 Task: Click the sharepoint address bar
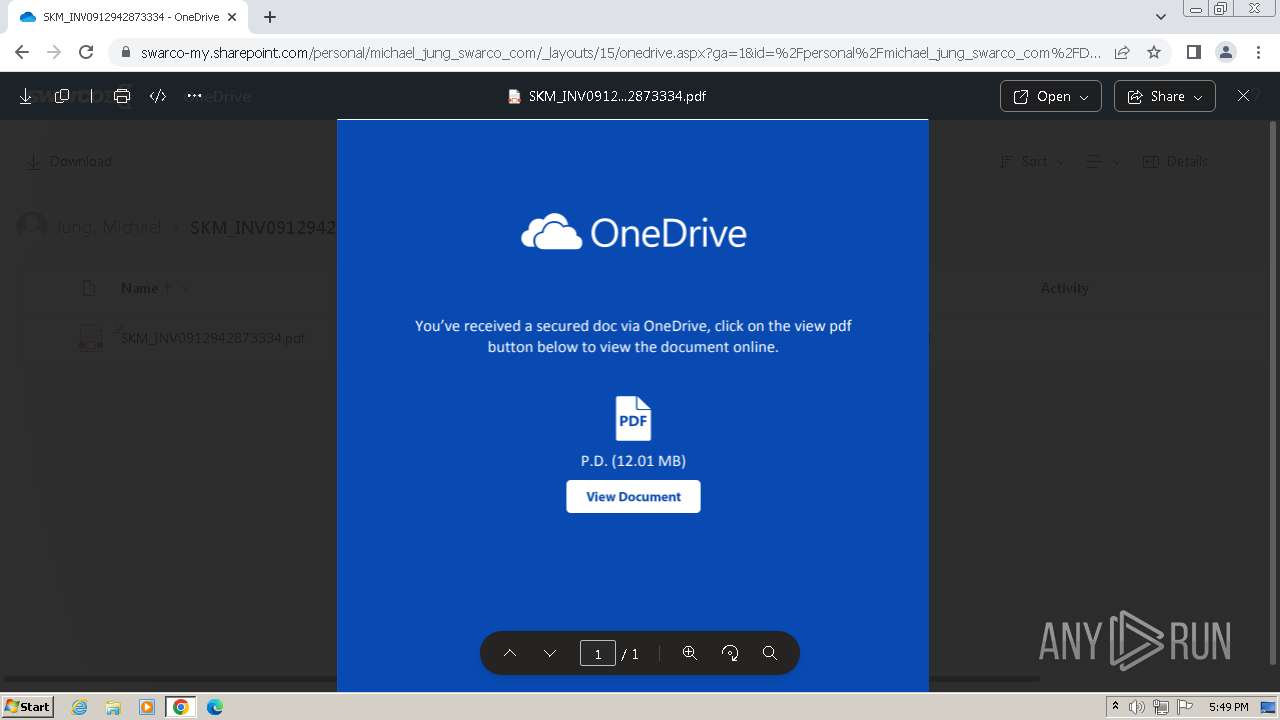[x=620, y=53]
